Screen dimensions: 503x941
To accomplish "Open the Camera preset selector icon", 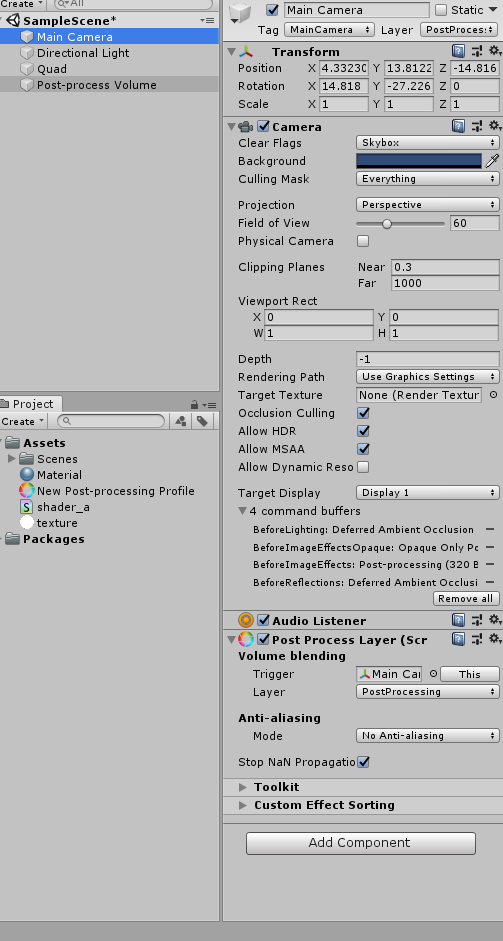I will (477, 126).
